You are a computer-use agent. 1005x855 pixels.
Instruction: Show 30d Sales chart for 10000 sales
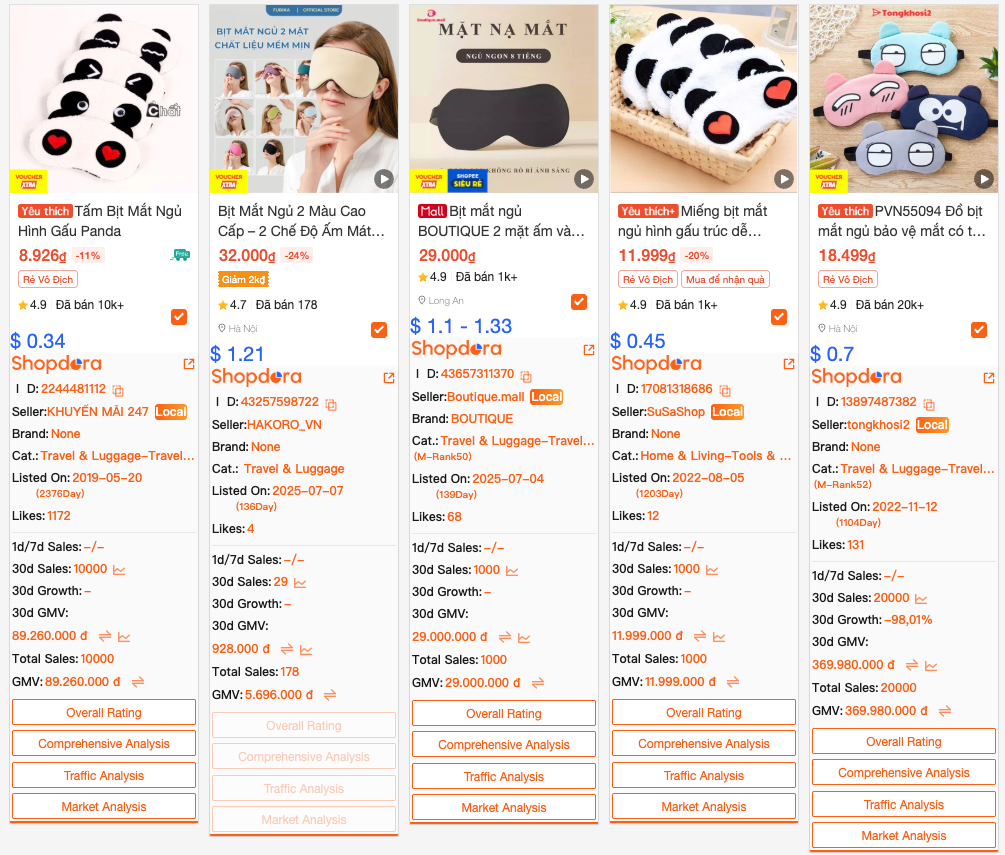tap(119, 569)
